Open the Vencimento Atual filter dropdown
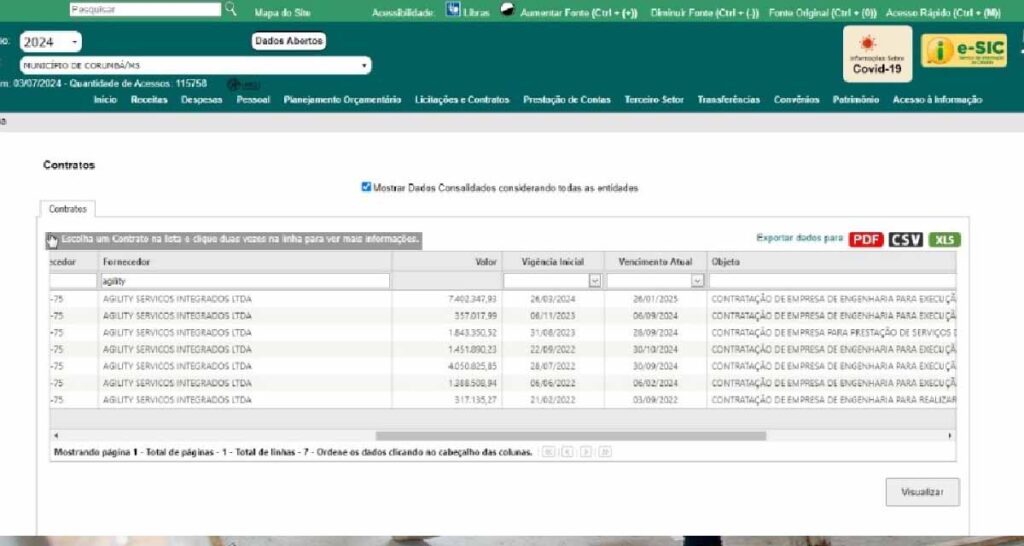1024x546 pixels. (697, 281)
